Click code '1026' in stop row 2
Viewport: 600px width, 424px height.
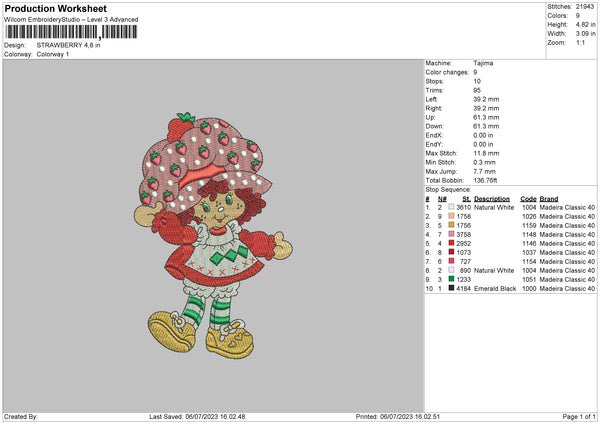coord(529,217)
